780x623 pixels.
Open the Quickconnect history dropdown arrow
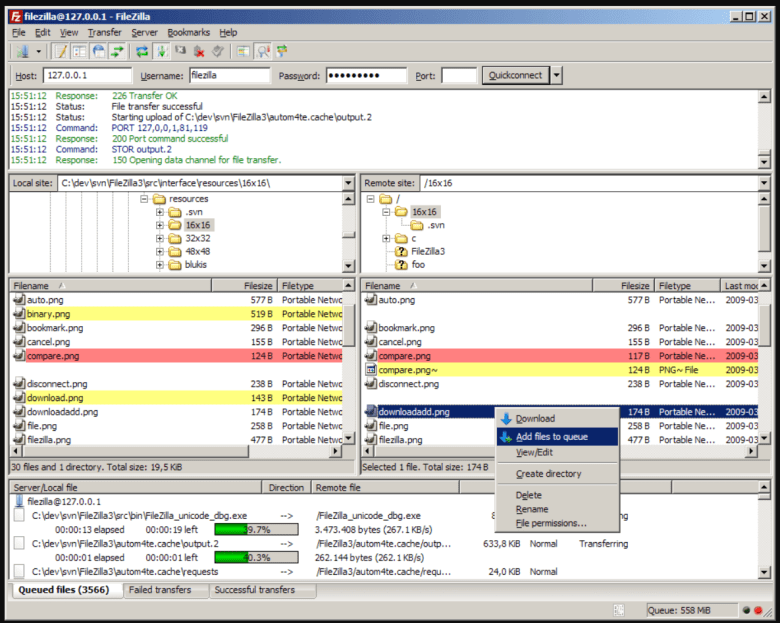coord(557,75)
